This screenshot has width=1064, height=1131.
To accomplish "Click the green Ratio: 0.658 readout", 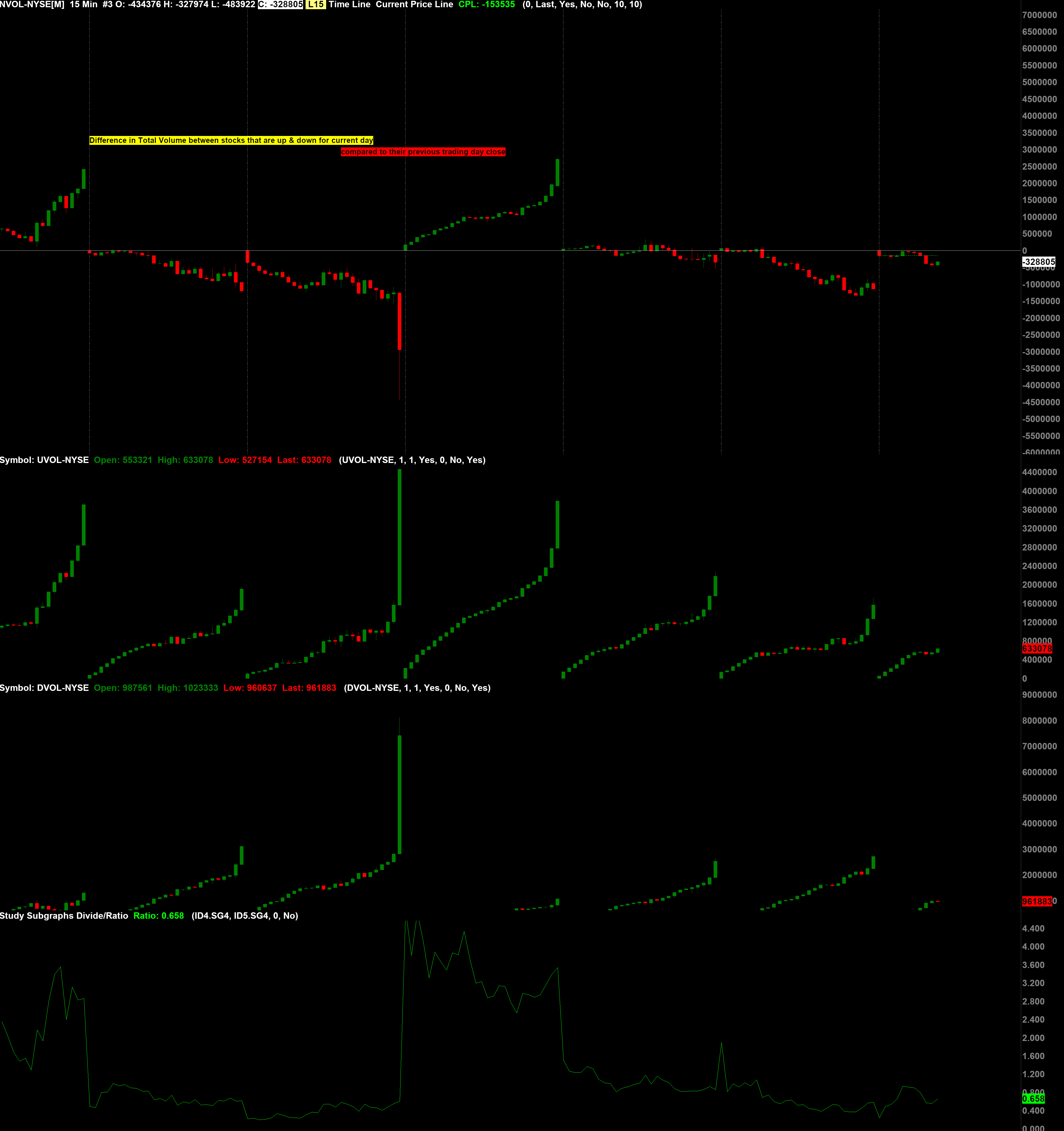I will tap(159, 915).
